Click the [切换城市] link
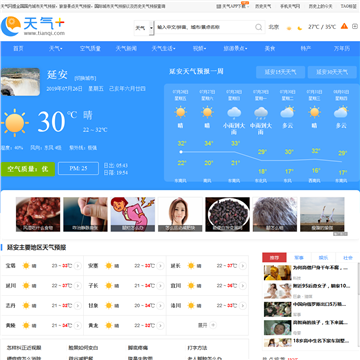Screen dimensions: 360x360 pos(85,78)
